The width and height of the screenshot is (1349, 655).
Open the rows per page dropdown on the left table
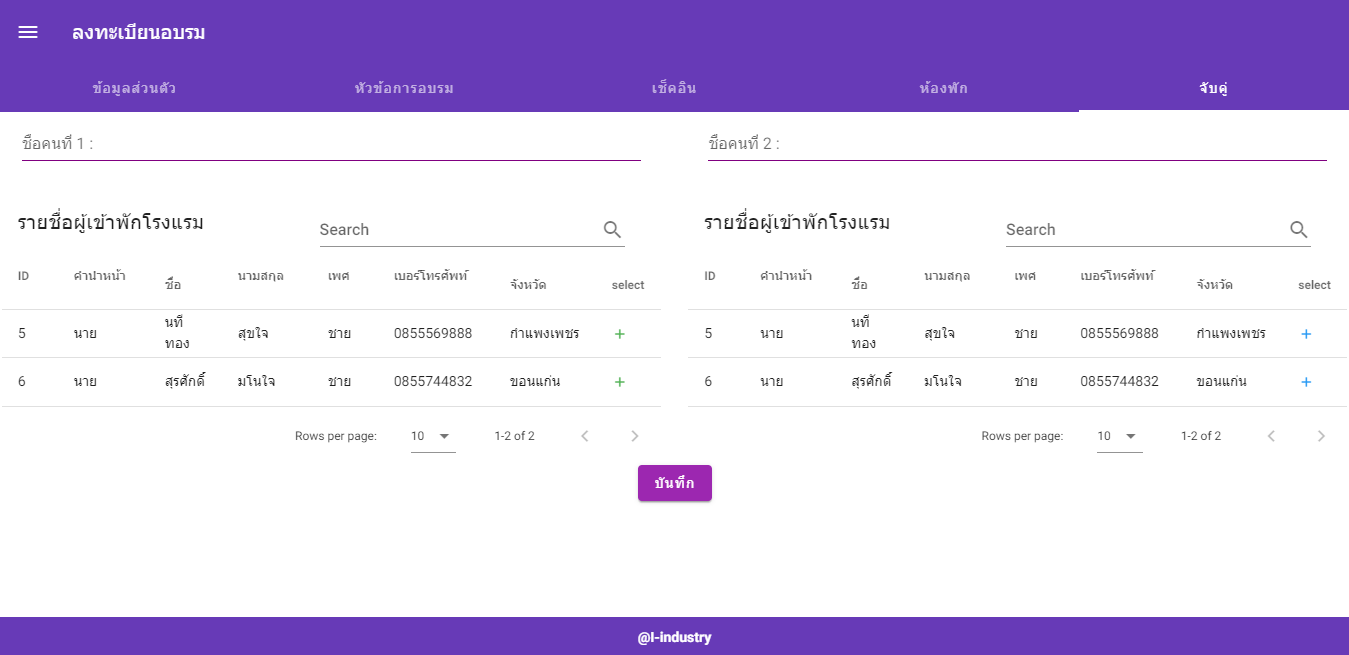pyautogui.click(x=432, y=435)
